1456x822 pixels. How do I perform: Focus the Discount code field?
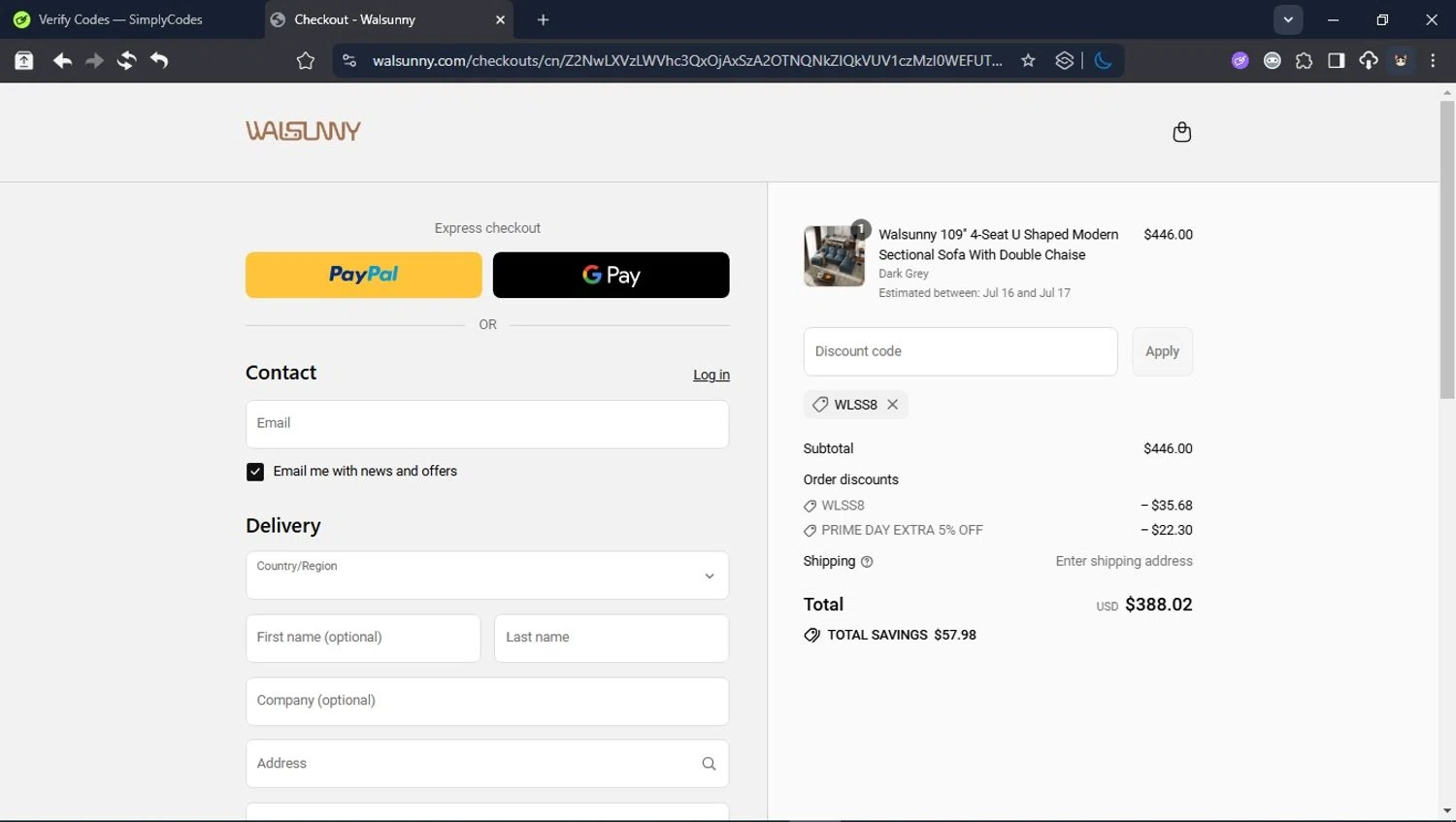pos(960,351)
